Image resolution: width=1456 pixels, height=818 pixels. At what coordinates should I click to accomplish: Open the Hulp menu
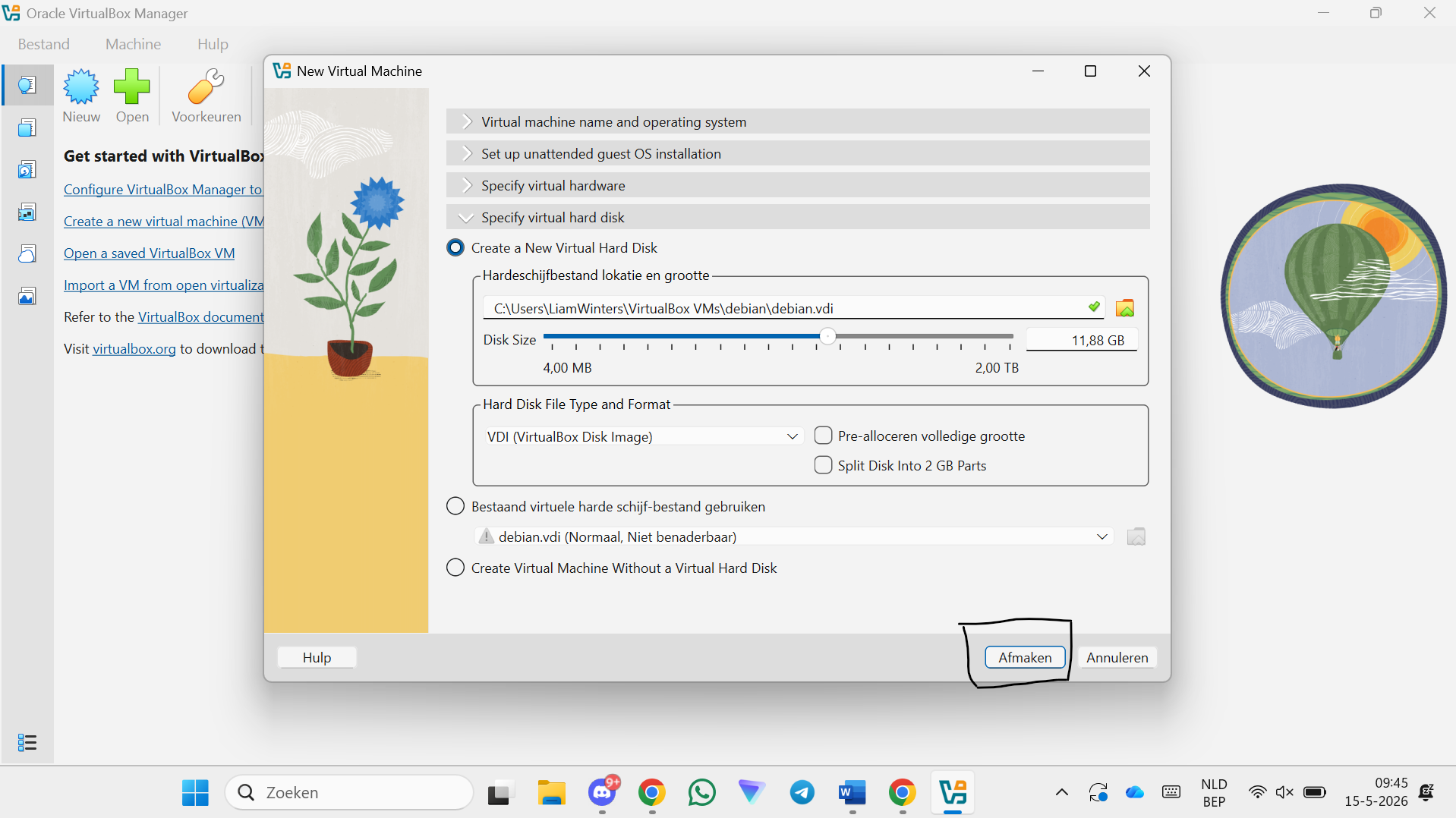(x=213, y=44)
